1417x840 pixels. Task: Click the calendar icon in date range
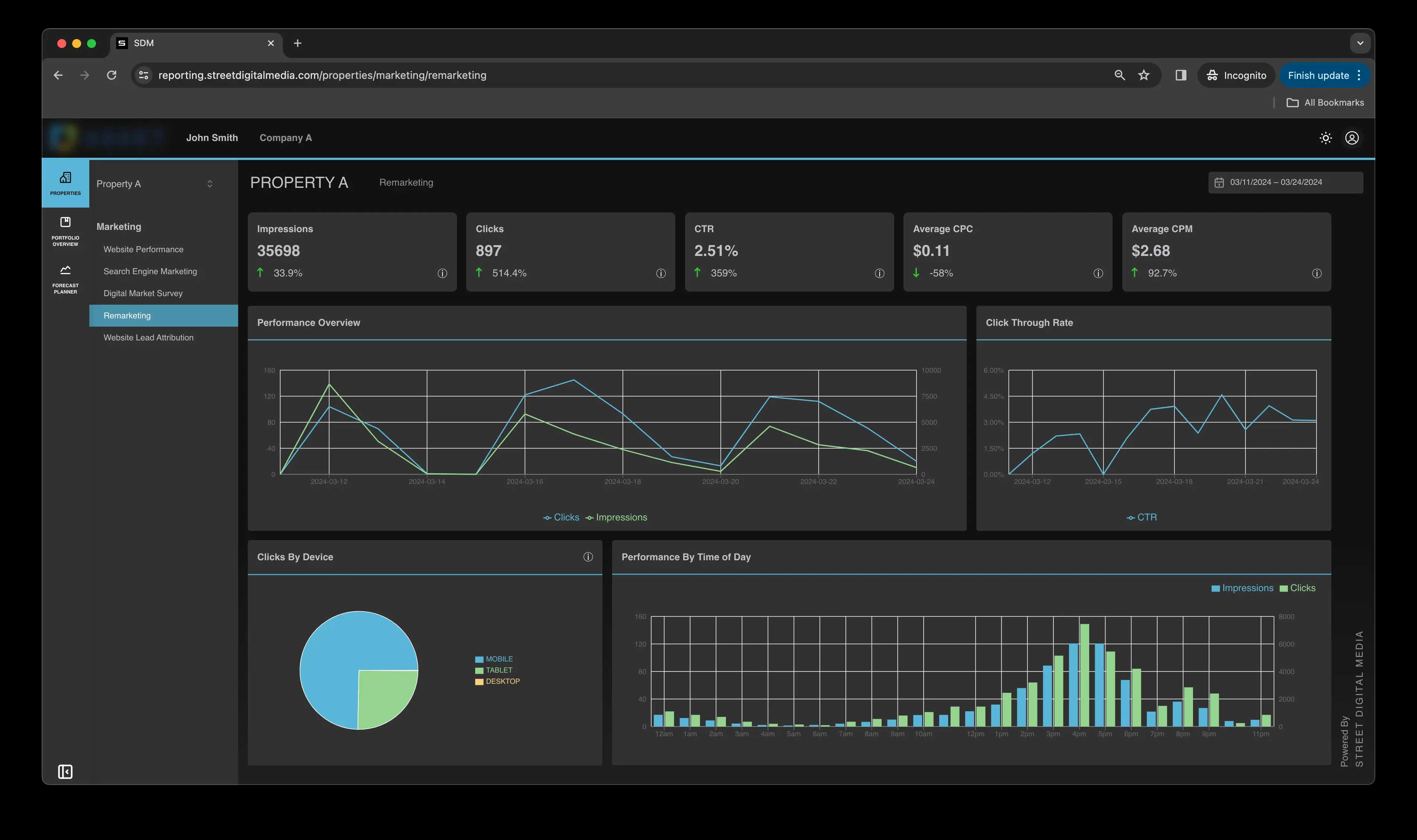click(x=1219, y=182)
